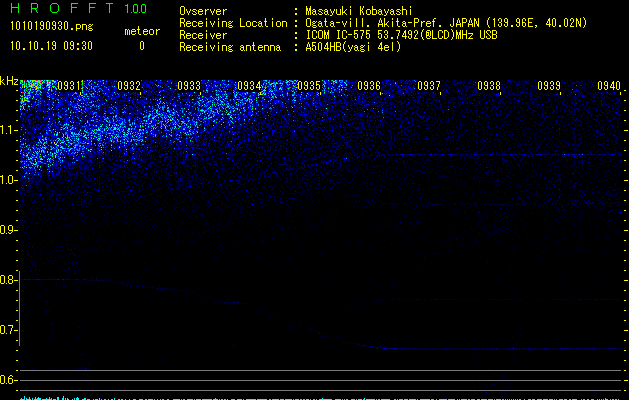The image size is (629, 400).
Task: Click the 0932 time marker
Action: 129,86
